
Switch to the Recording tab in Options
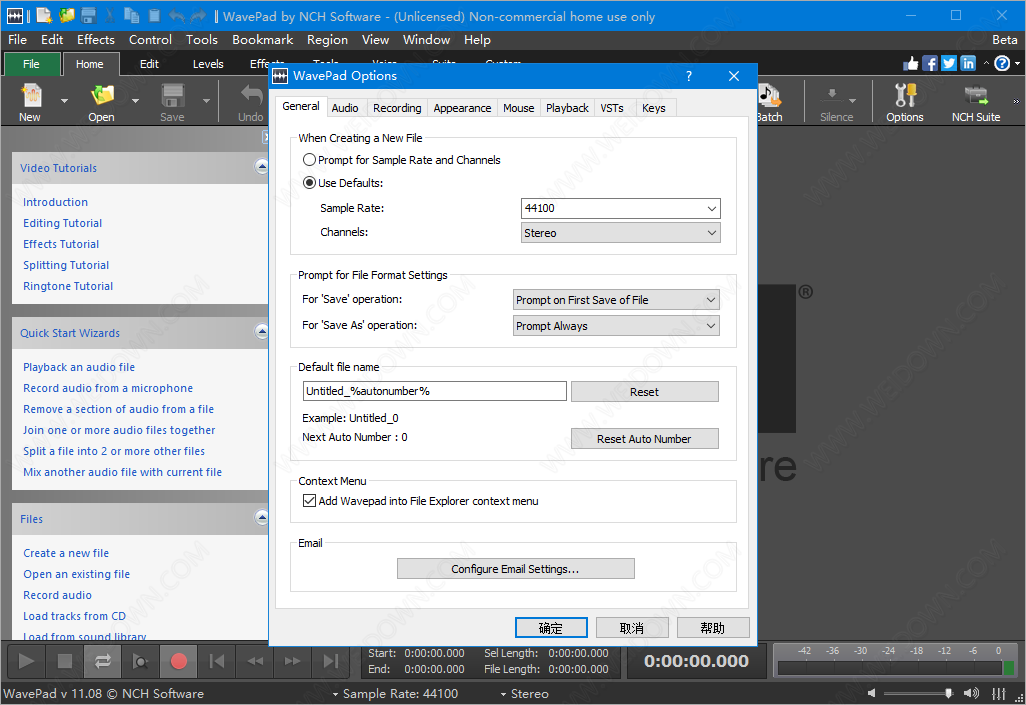397,108
